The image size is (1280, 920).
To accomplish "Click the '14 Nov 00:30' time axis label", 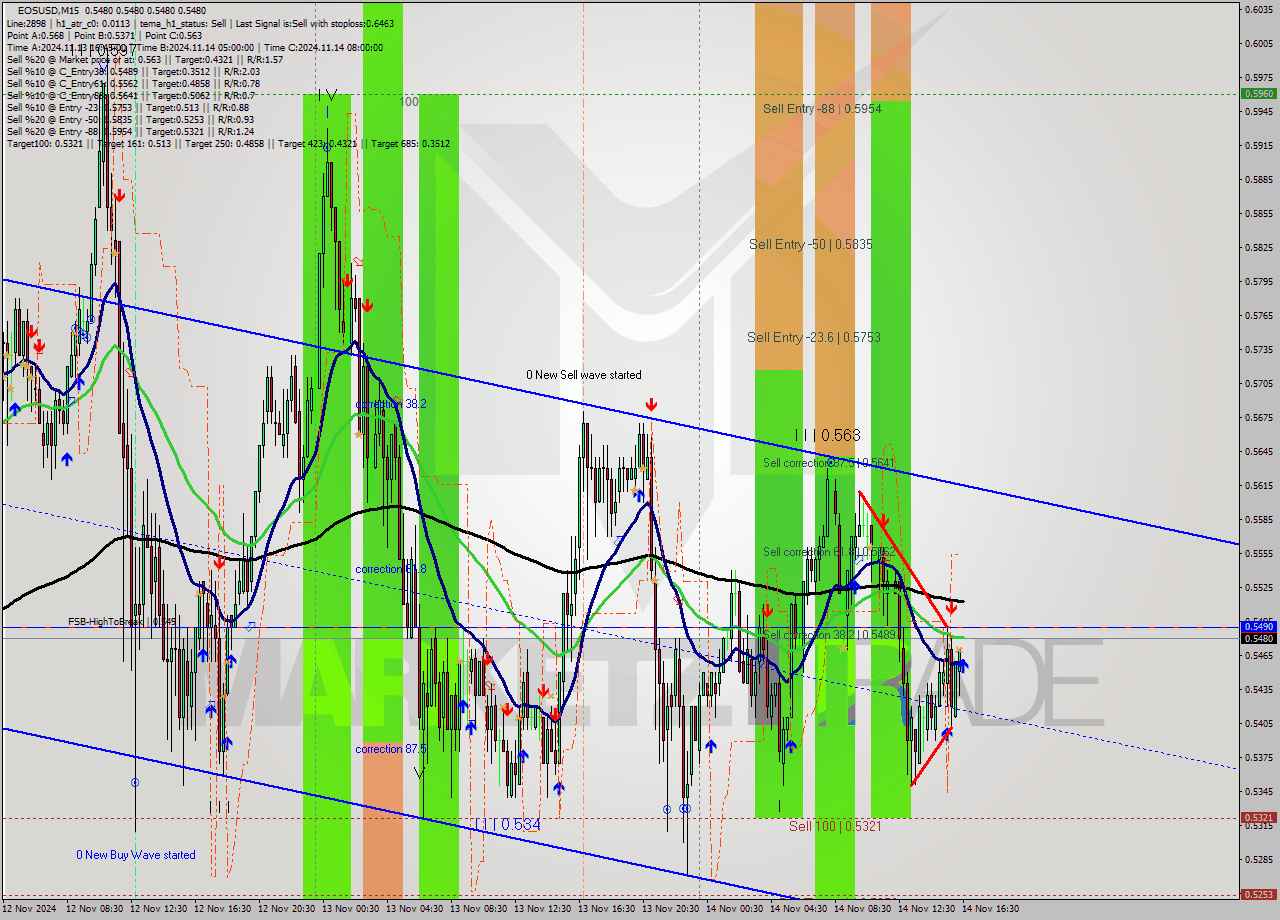I will [734, 909].
